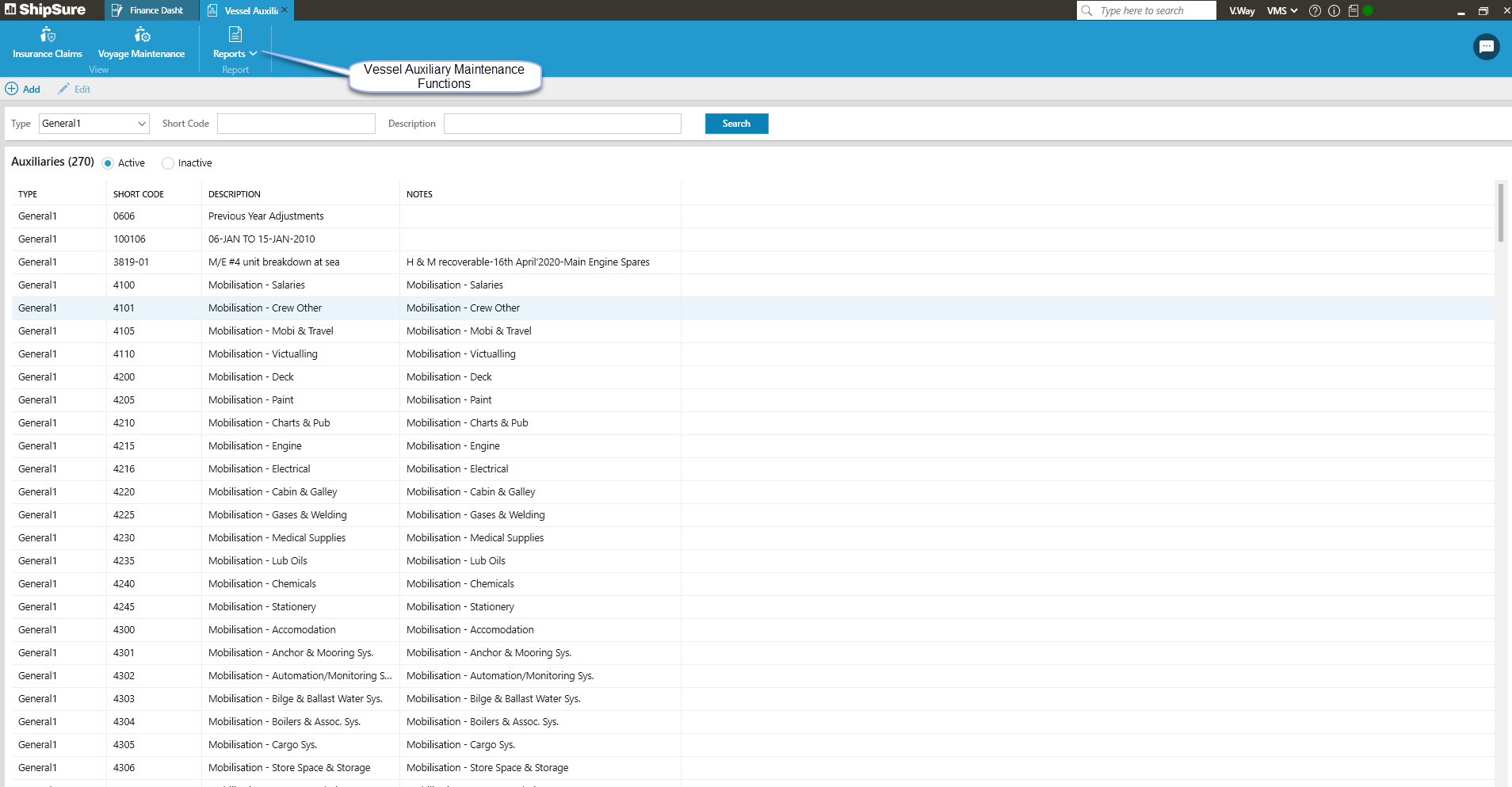Select the Active radio button
The image size is (1512, 787).
pyautogui.click(x=108, y=163)
